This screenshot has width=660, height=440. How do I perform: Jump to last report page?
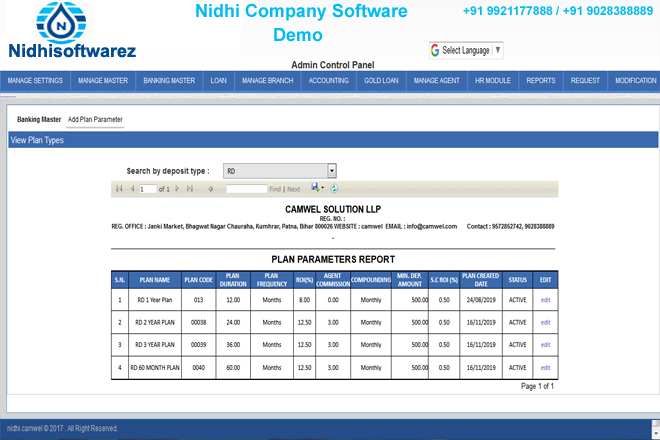click(x=190, y=189)
